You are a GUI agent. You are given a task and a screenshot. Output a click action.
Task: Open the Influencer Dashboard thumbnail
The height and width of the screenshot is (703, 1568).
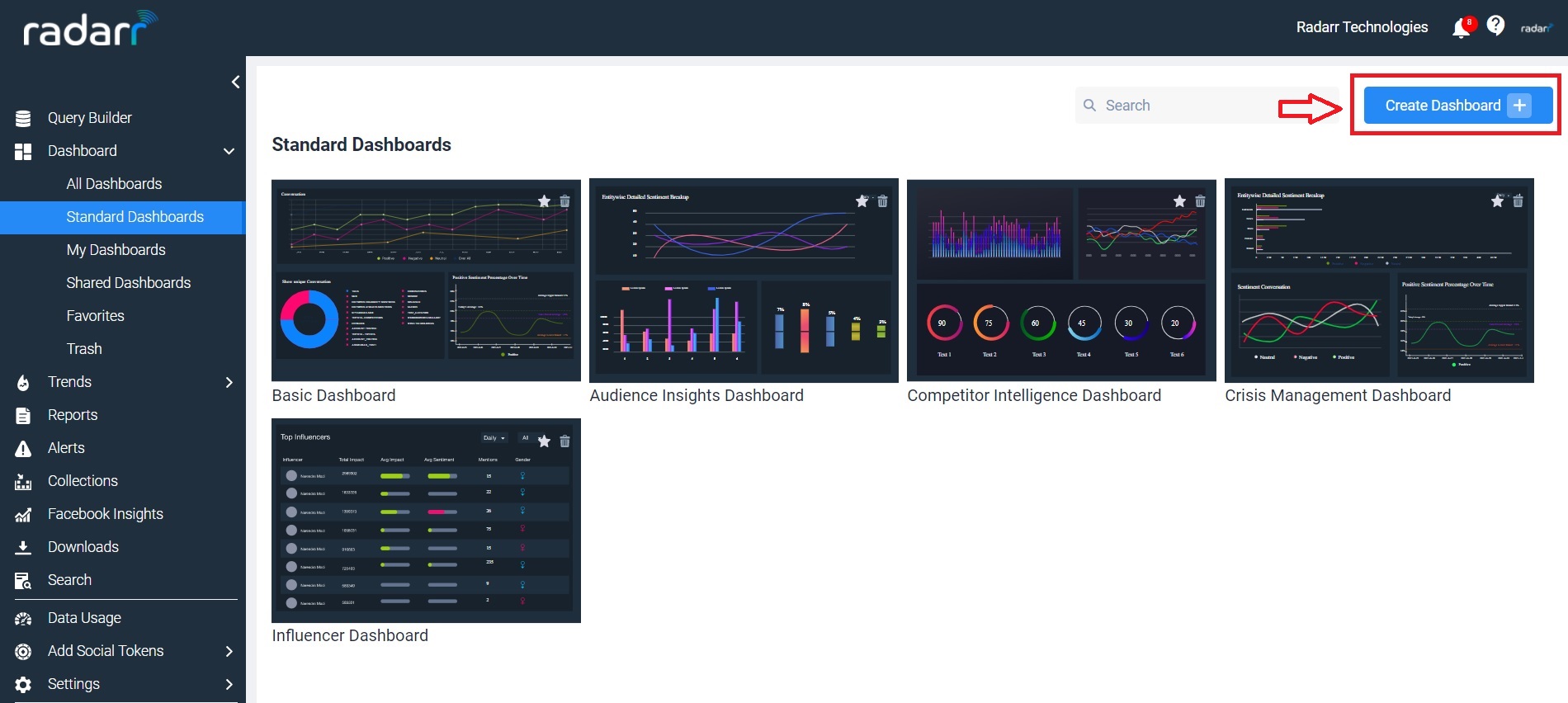click(x=426, y=521)
